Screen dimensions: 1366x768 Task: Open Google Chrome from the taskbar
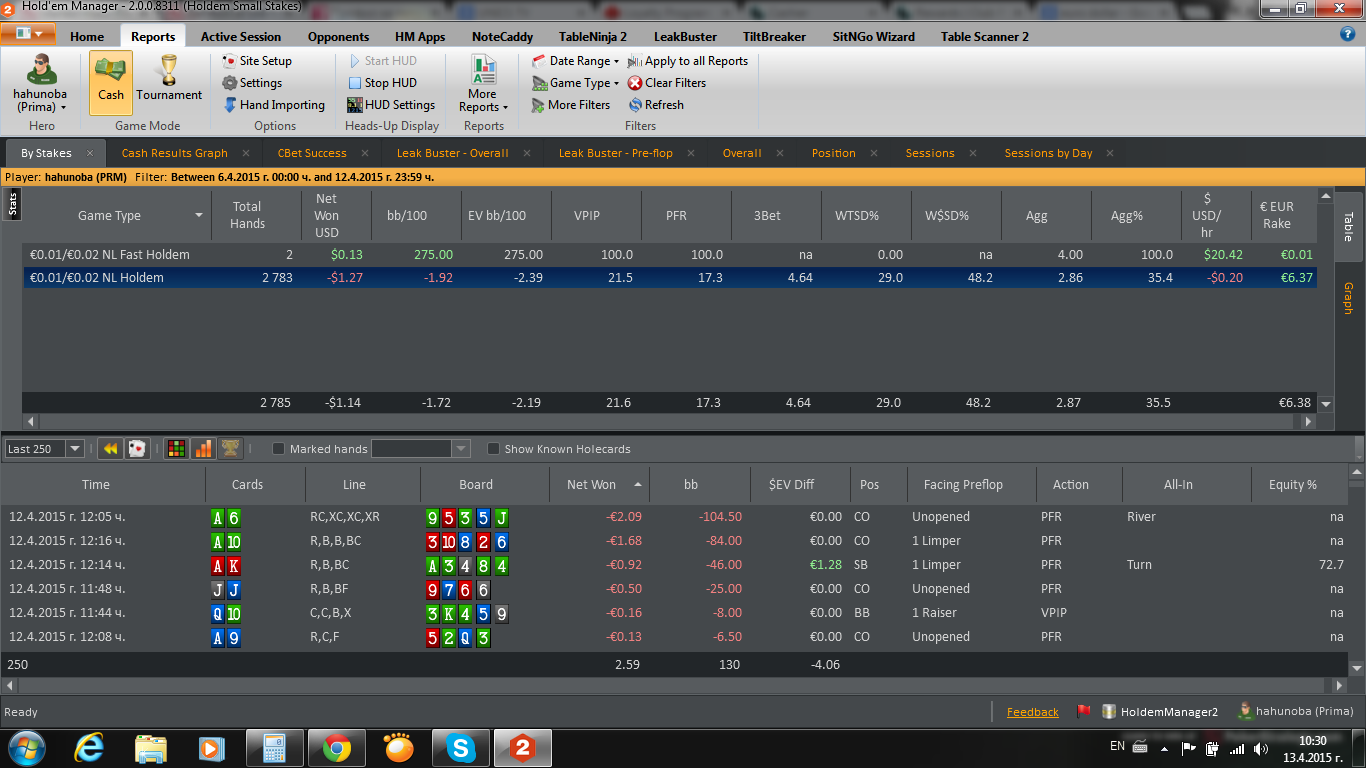click(x=336, y=748)
